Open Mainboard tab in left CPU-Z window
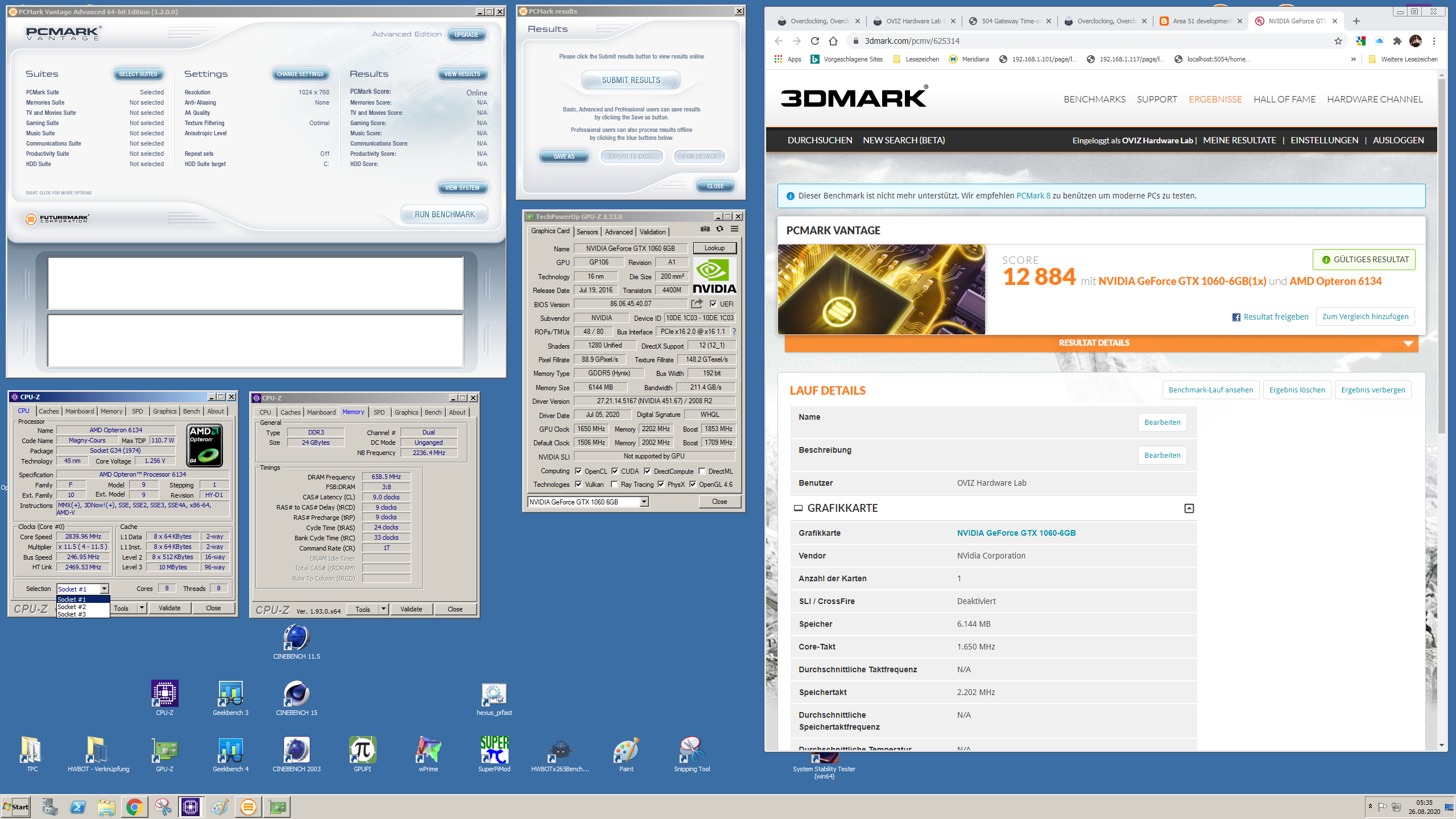Image resolution: width=1456 pixels, height=819 pixels. click(80, 411)
